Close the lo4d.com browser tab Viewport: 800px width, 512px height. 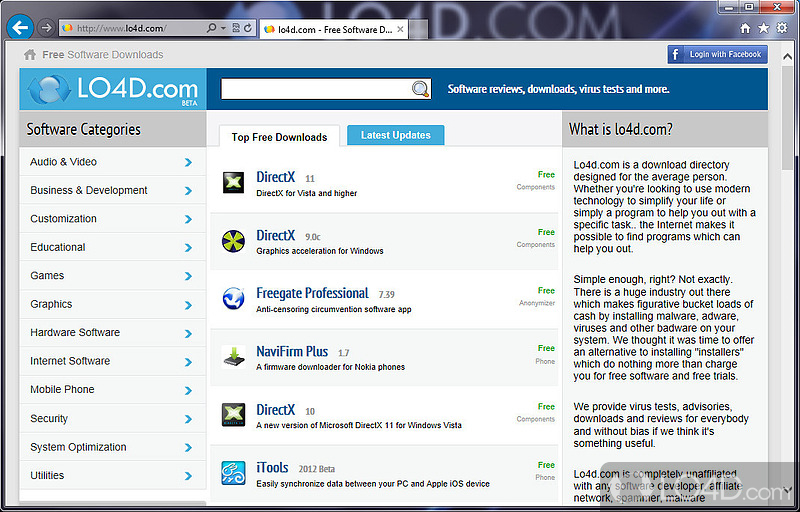click(401, 30)
